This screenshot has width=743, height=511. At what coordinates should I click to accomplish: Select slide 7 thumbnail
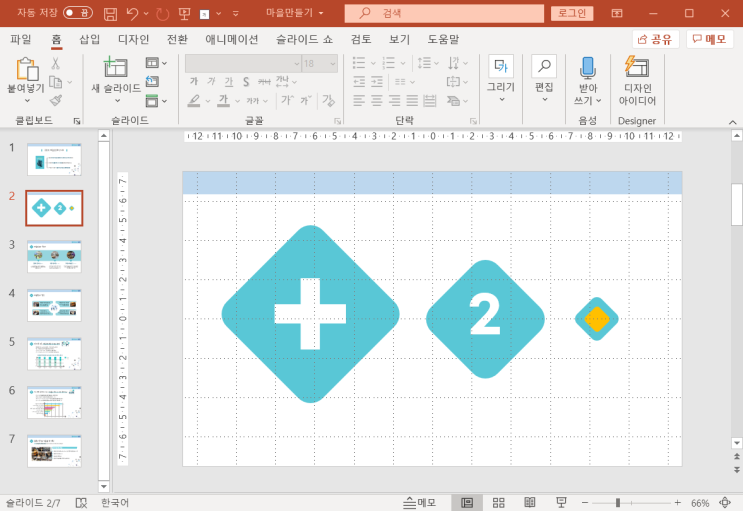54,451
